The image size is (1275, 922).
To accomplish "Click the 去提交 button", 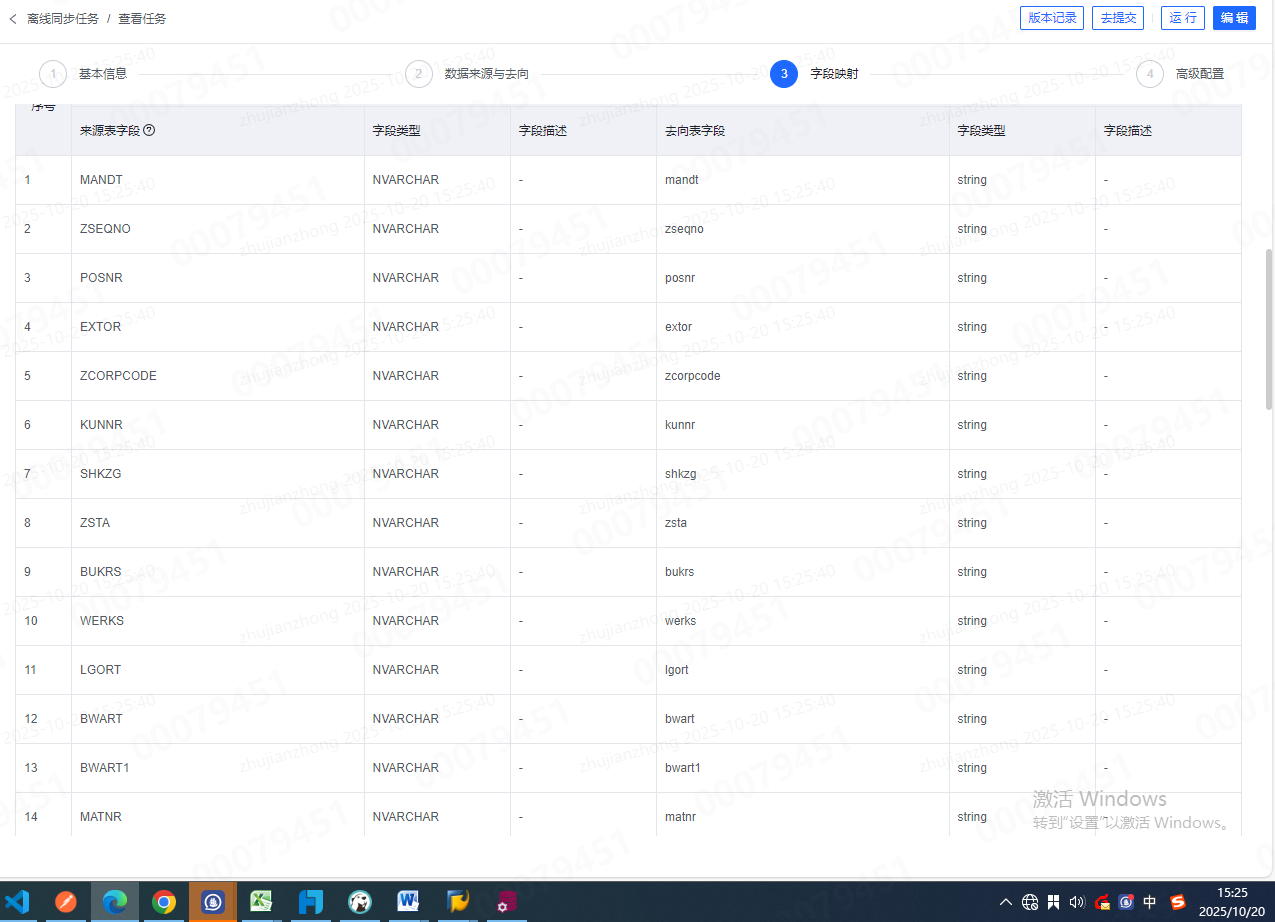I will point(1118,18).
